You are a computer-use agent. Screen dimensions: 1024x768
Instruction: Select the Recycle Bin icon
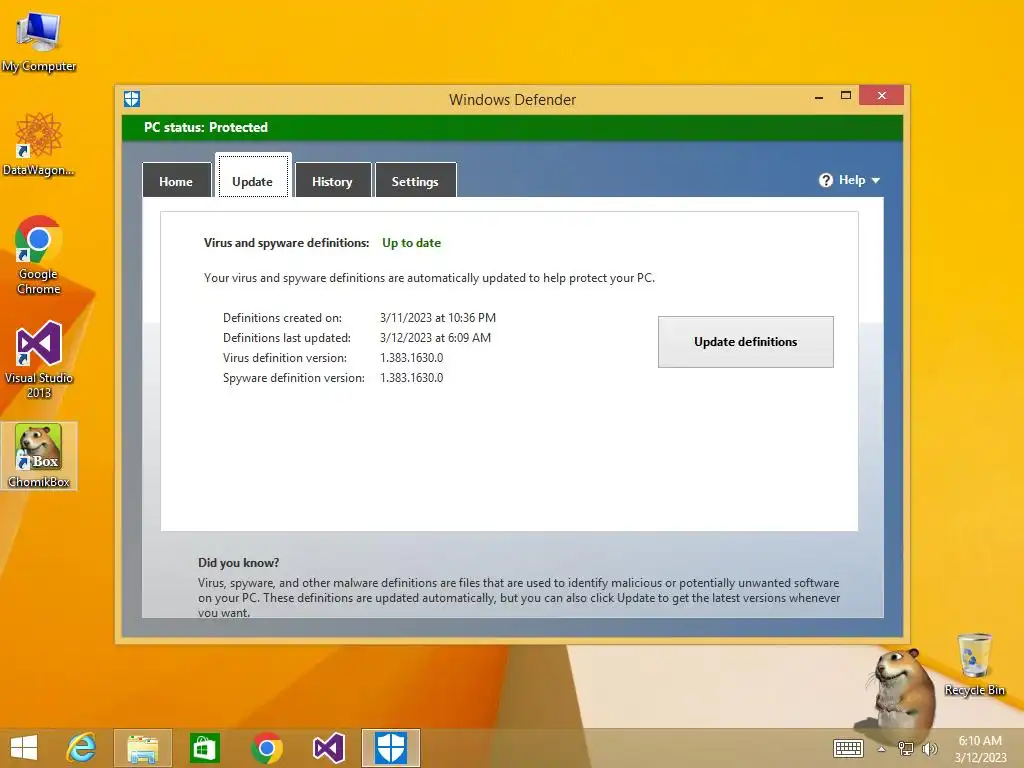click(x=974, y=664)
